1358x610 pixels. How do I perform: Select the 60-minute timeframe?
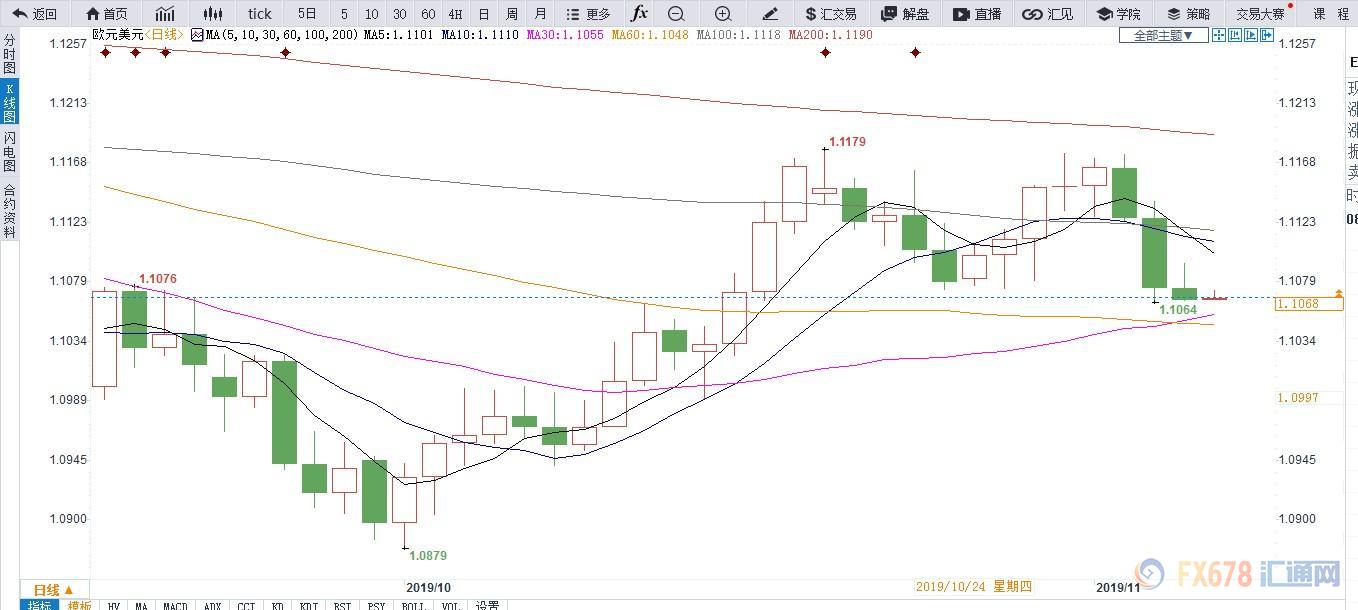pos(428,14)
